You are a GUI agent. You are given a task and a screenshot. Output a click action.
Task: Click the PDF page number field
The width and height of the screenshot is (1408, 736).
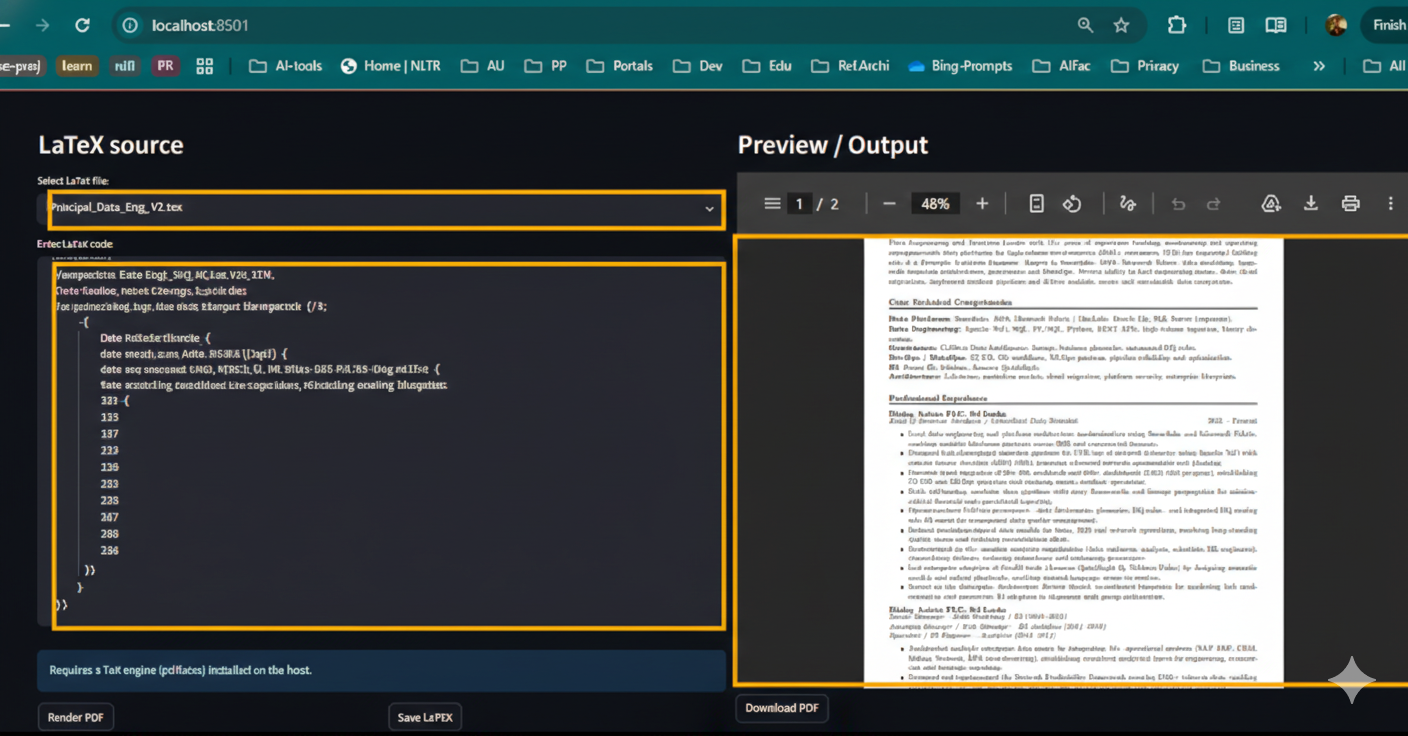(799, 204)
